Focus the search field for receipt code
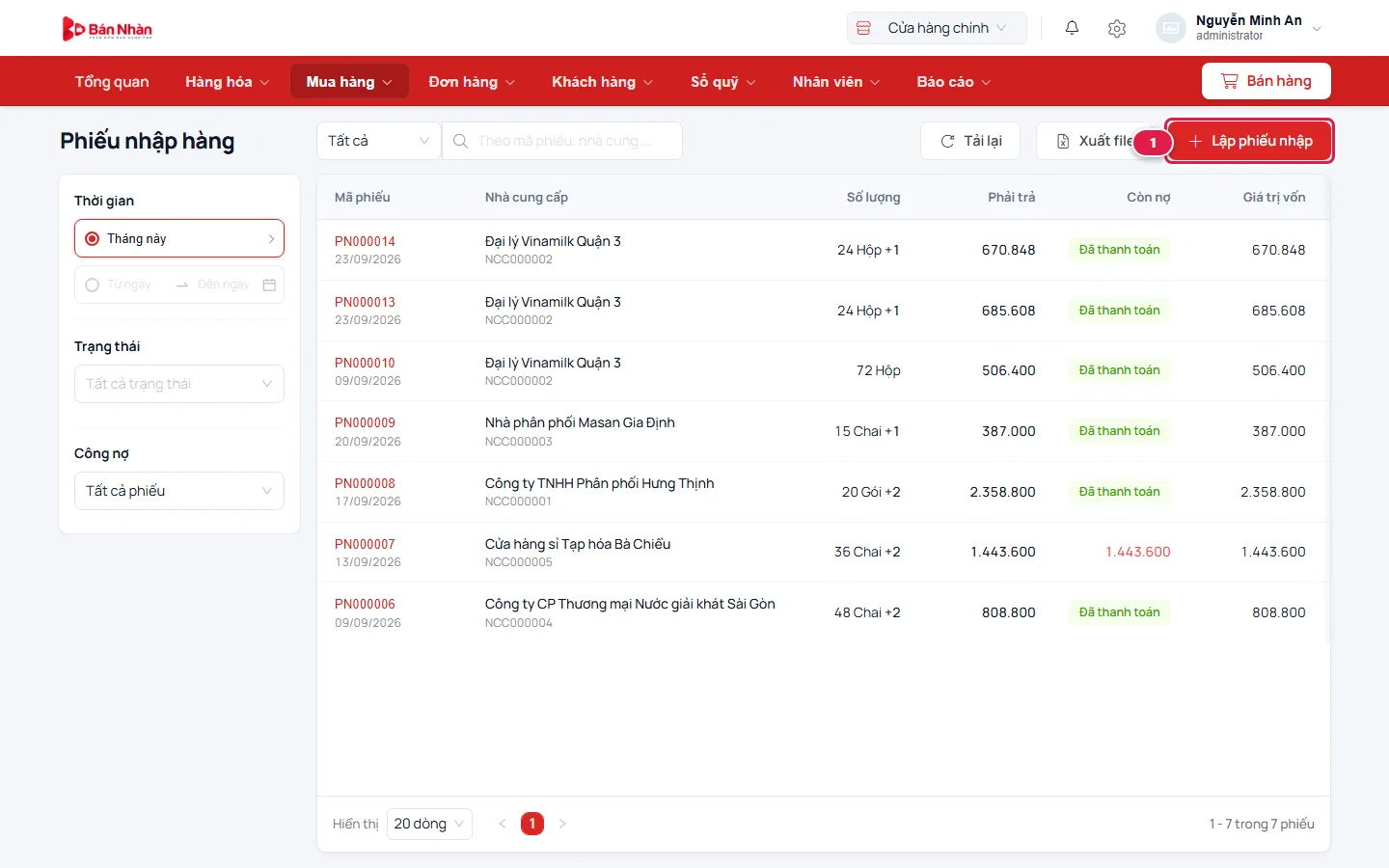The image size is (1389, 868). [562, 141]
